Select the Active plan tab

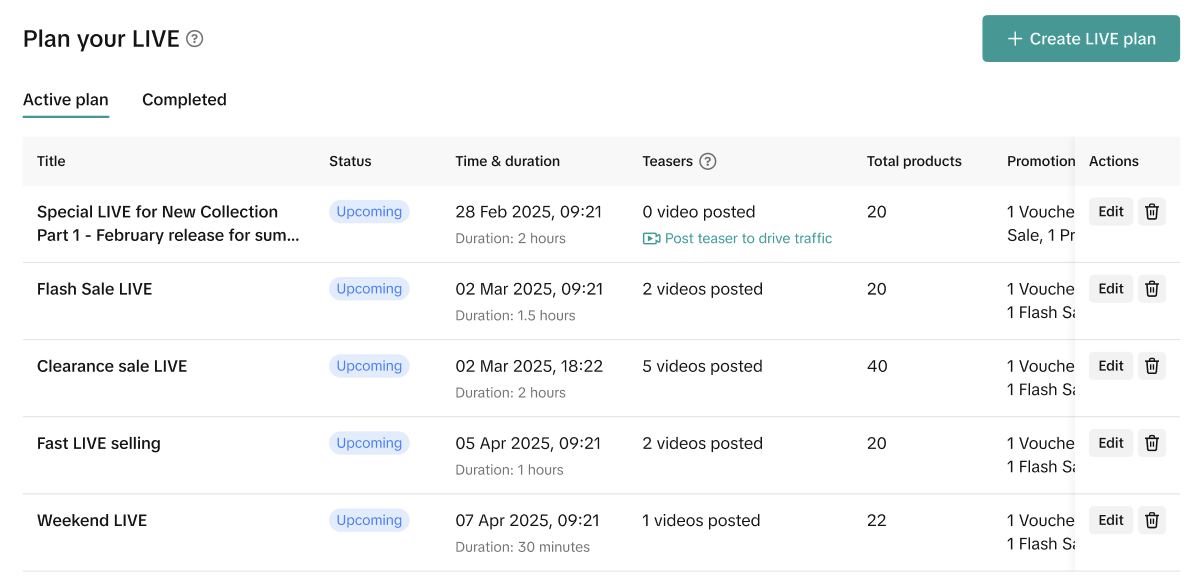click(x=66, y=100)
